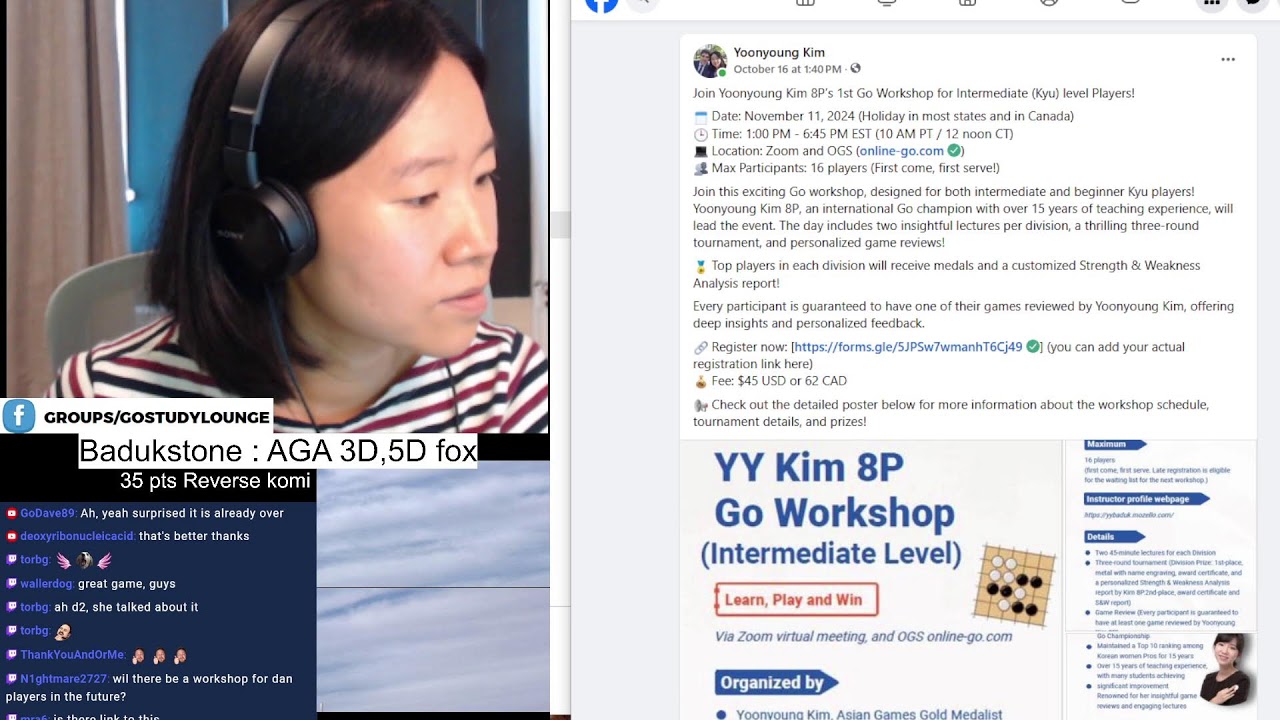The image size is (1280, 720).
Task: Open the main YY Kim 8P Go Workshop poster
Action: click(x=870, y=580)
